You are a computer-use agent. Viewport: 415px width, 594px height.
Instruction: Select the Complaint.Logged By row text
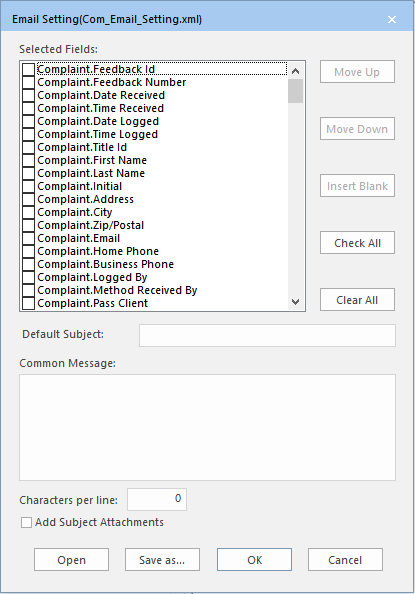[x=92, y=277]
